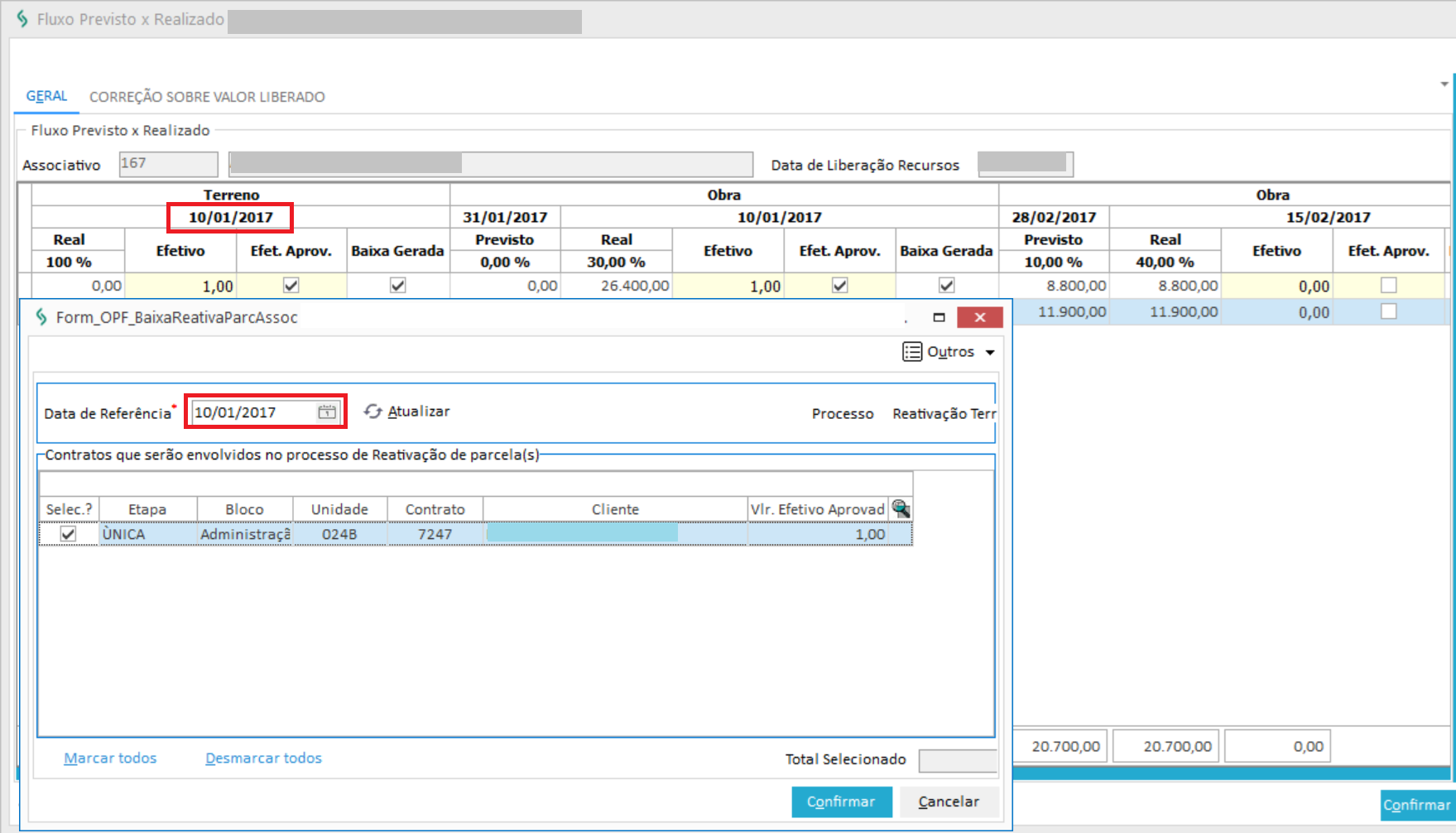Click the Desmarcar todos link

point(263,758)
